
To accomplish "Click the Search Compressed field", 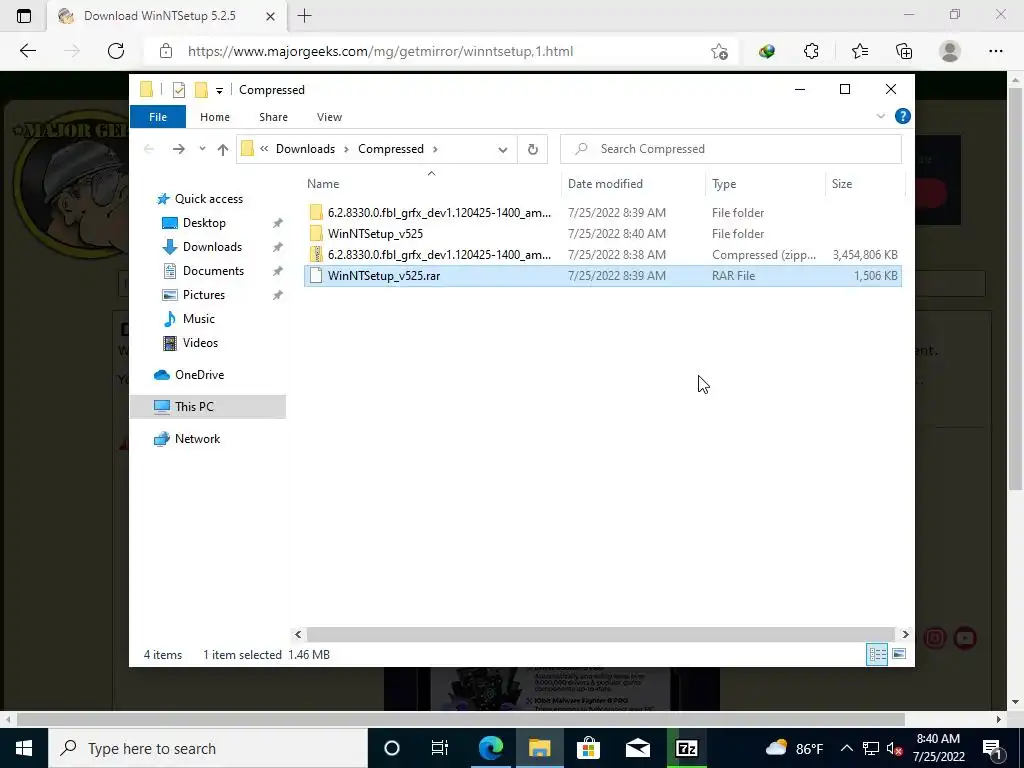I will pyautogui.click(x=731, y=149).
